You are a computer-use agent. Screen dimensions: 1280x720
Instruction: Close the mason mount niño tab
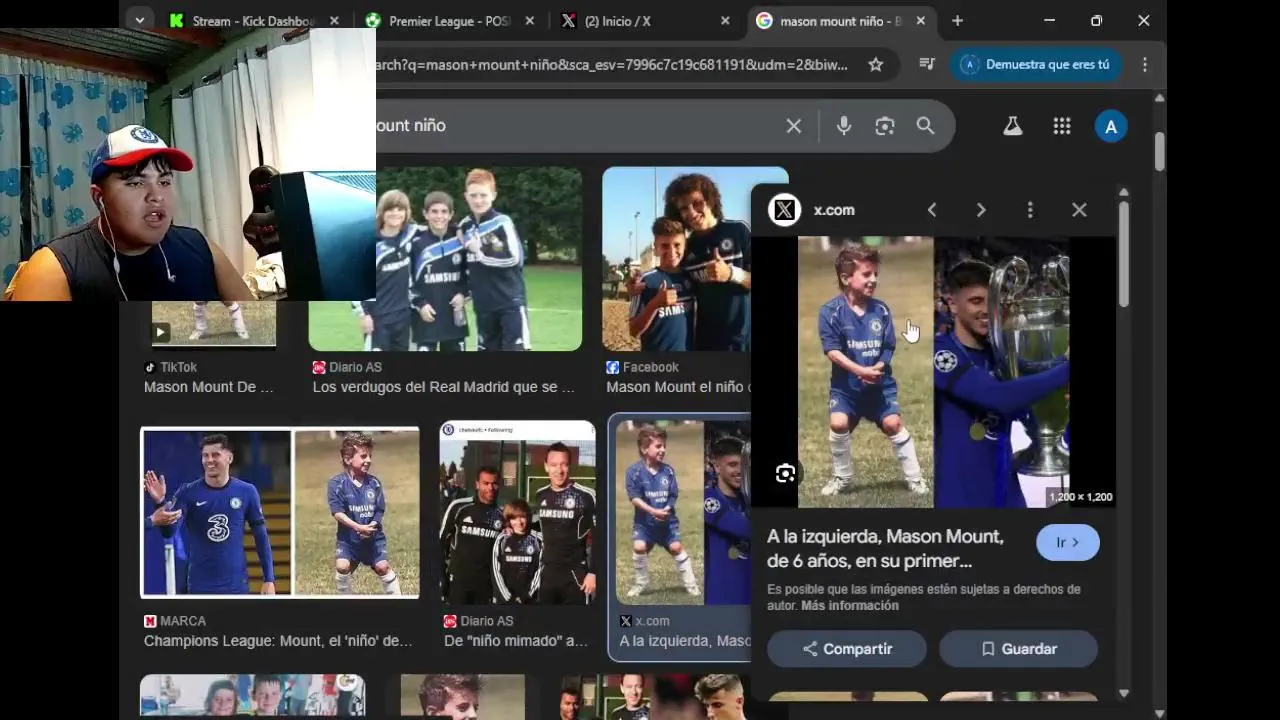(x=920, y=21)
